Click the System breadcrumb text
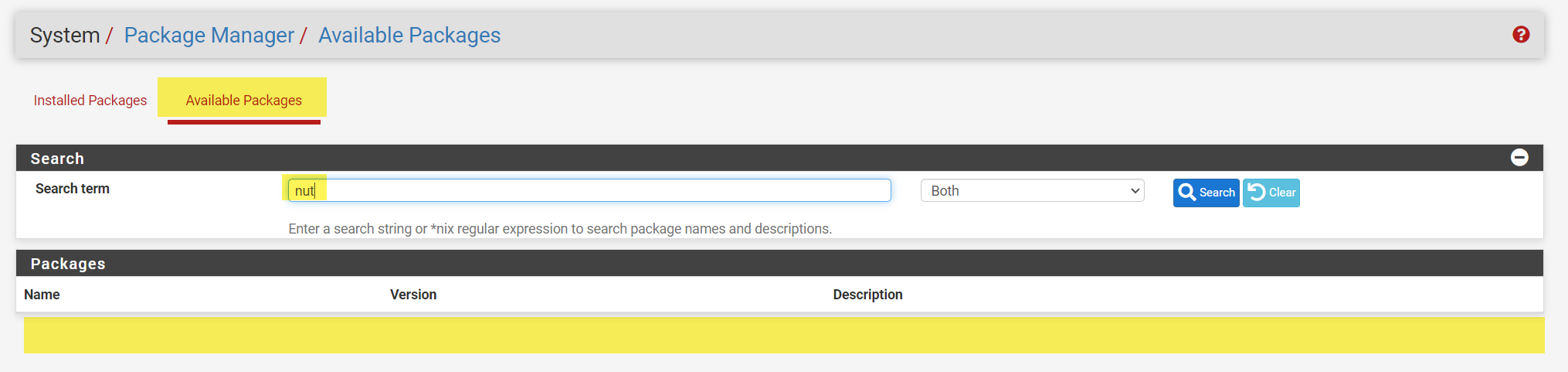Screen dimensions: 1568x372 [65, 36]
